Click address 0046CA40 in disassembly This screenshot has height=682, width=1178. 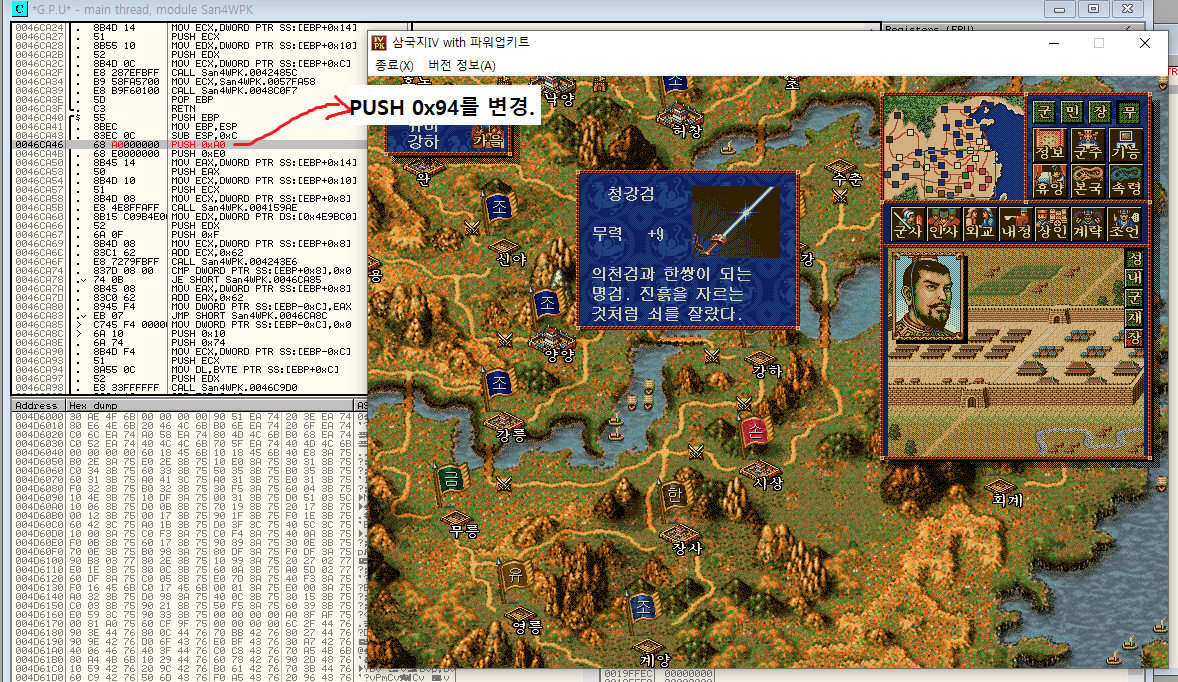point(39,117)
